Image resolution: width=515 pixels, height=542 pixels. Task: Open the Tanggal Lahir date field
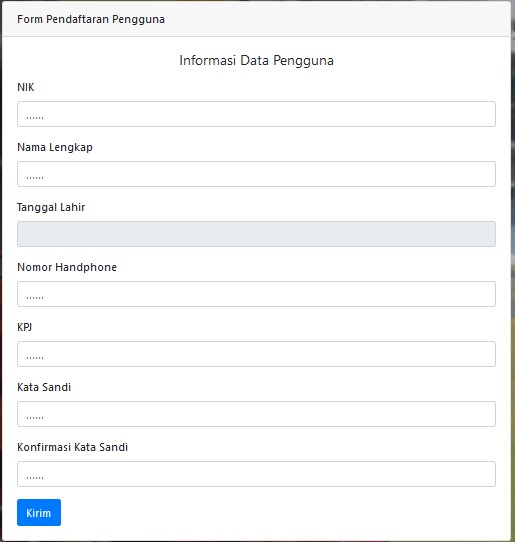coord(256,234)
